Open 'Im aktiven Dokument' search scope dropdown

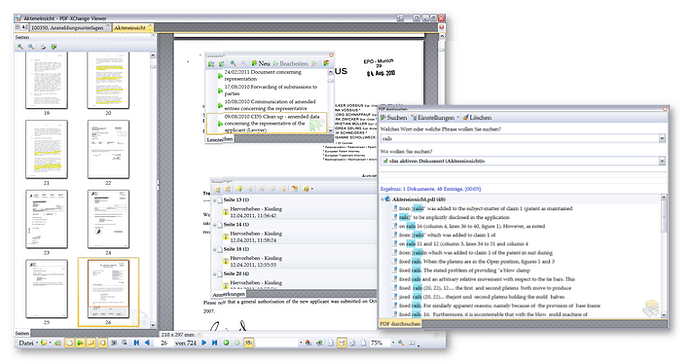tap(662, 161)
